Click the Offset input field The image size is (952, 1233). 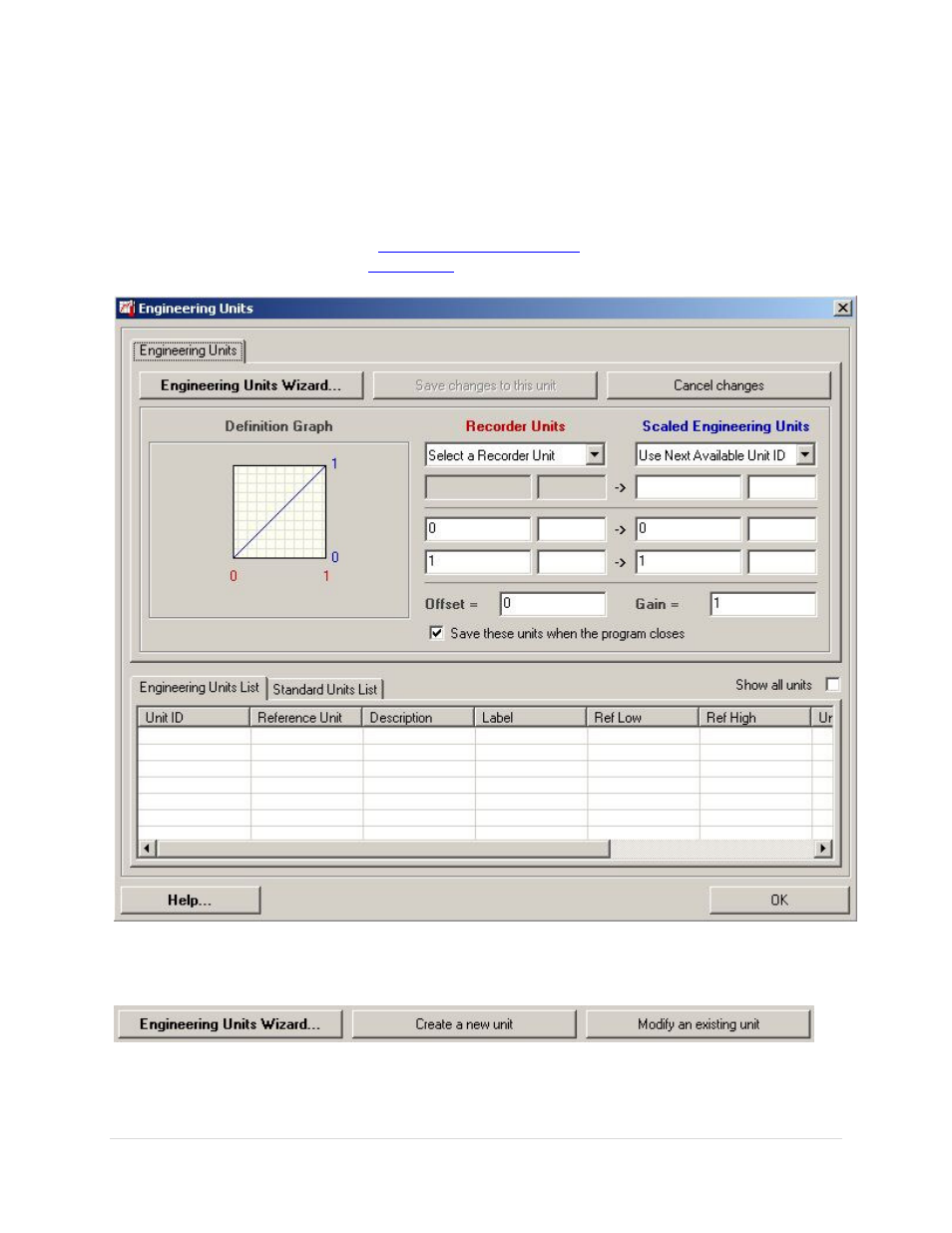(x=553, y=604)
